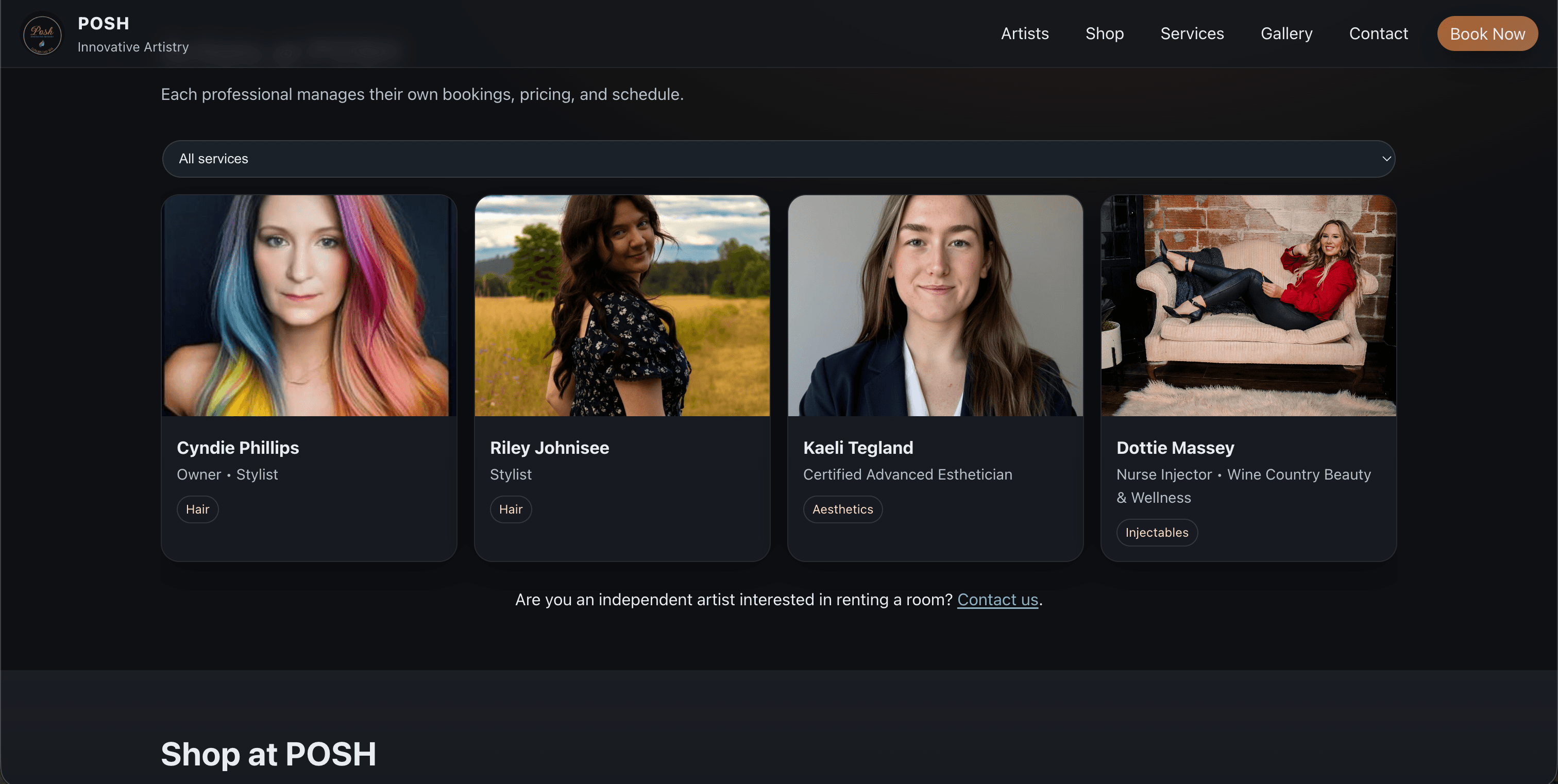Open Kaeli Tegland portrait photo
This screenshot has height=784, width=1558.
[935, 305]
